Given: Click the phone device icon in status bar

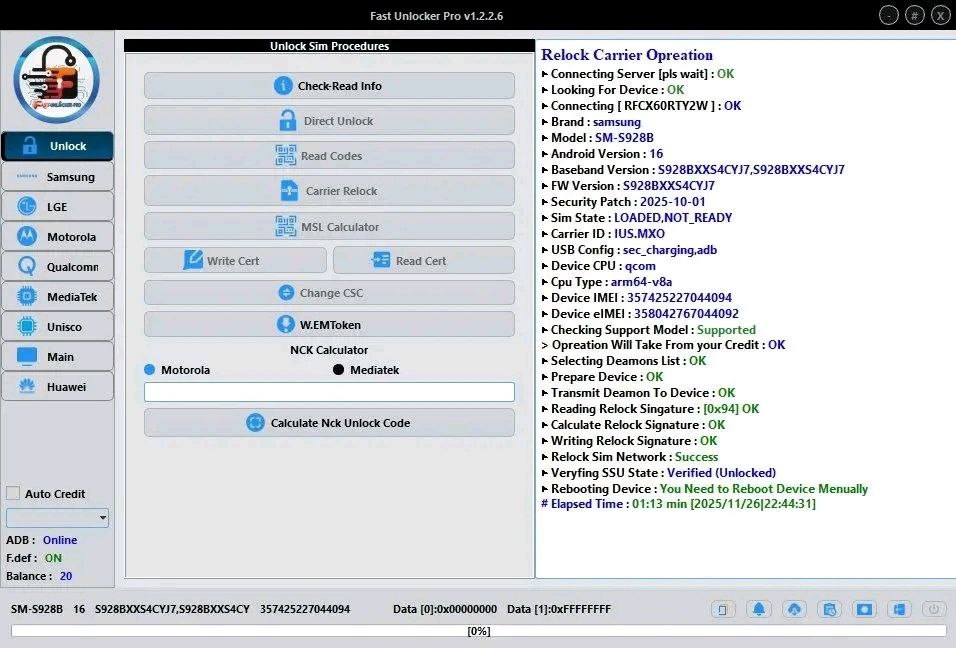Looking at the screenshot, I should tap(724, 609).
